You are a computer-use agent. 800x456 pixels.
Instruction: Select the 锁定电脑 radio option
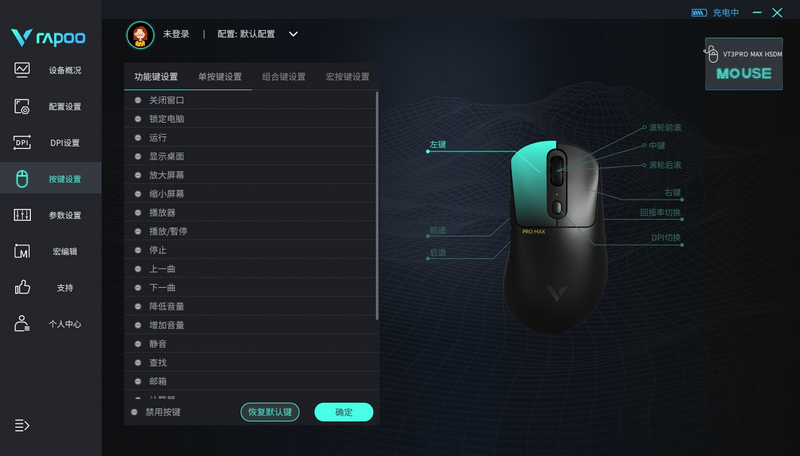(138, 119)
